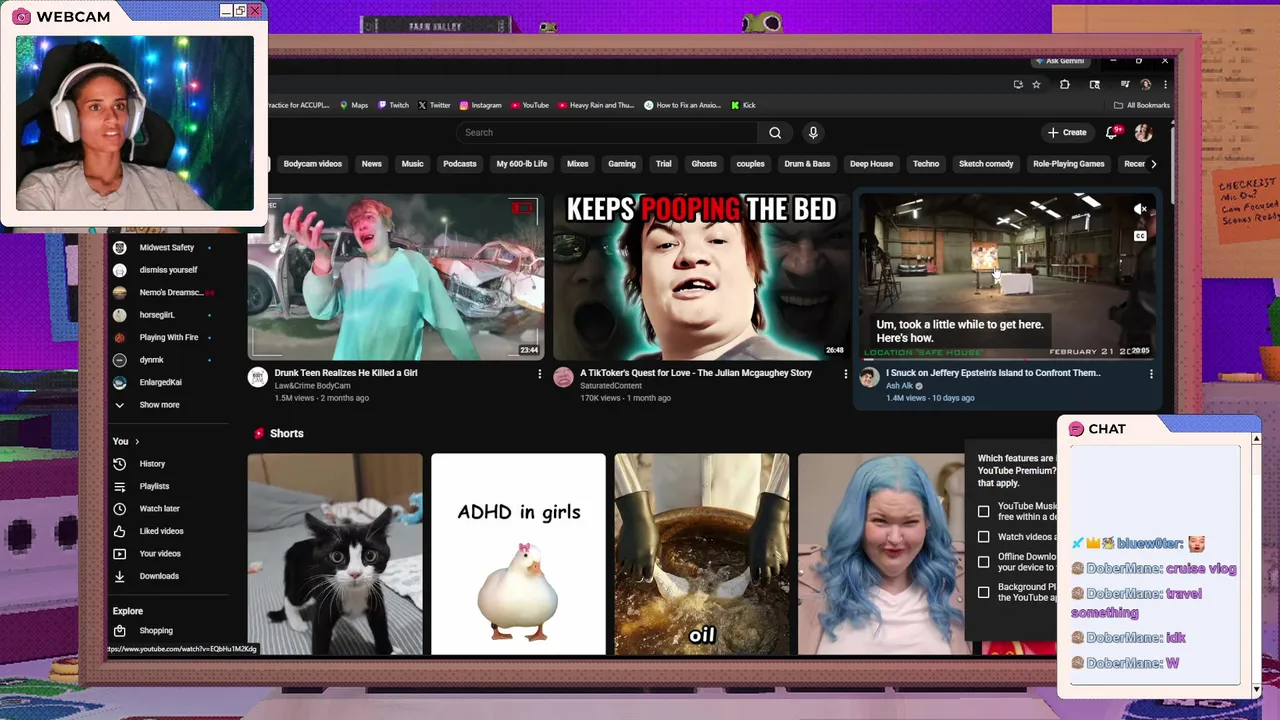Expand the You section chevron
Image resolution: width=1280 pixels, height=720 pixels.
(137, 441)
